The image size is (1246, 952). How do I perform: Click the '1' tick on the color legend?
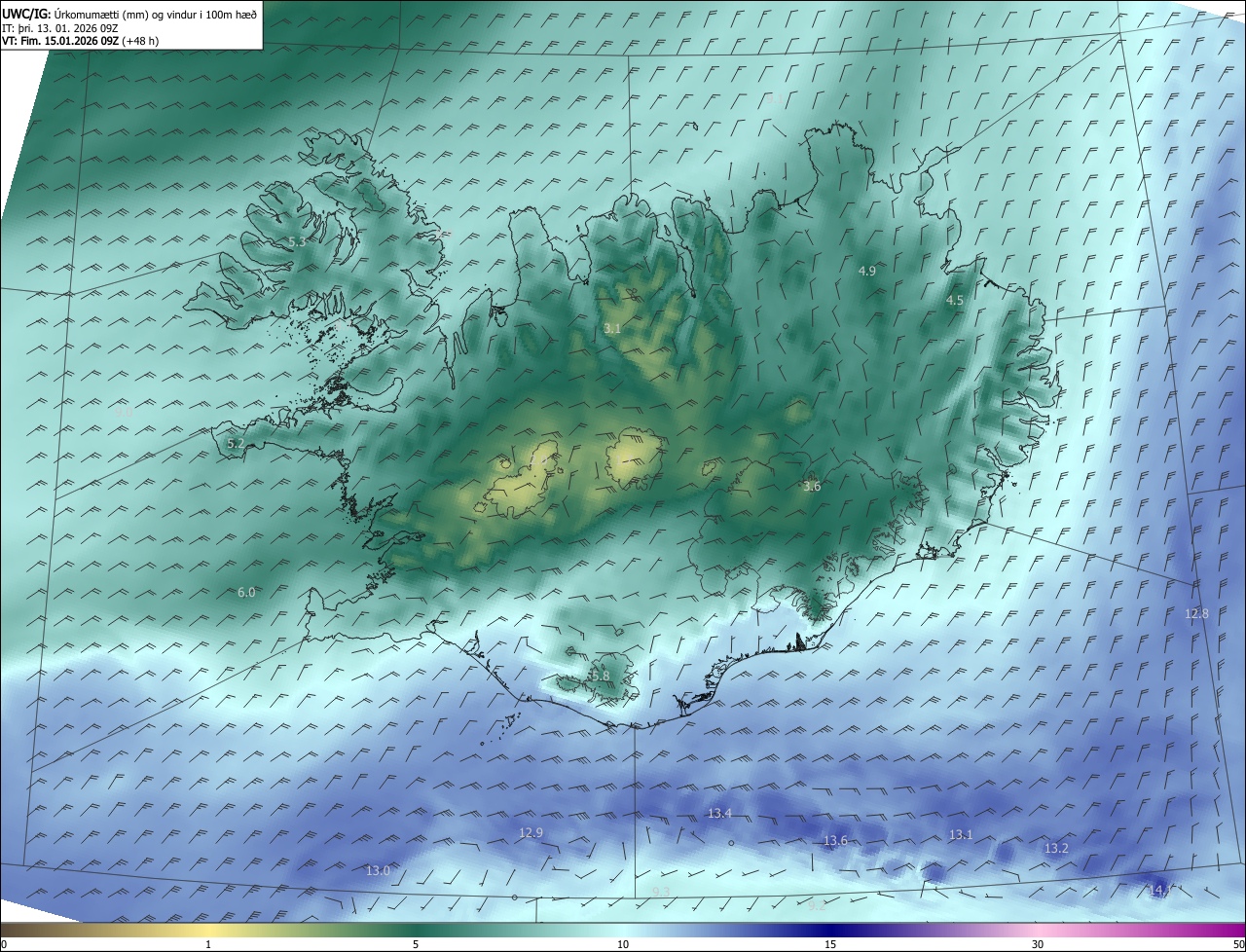[208, 944]
